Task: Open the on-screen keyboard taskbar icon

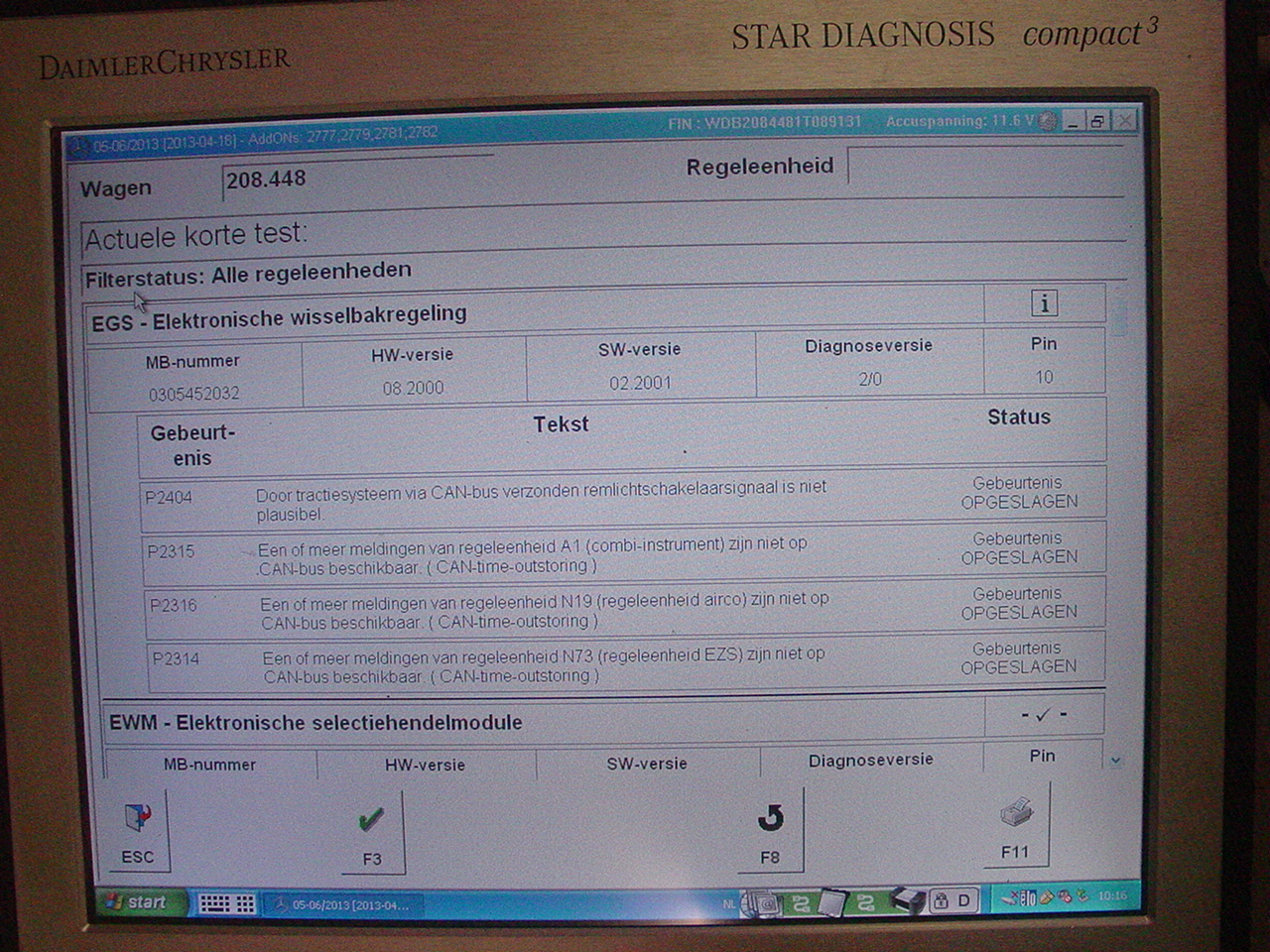Action: click(226, 903)
